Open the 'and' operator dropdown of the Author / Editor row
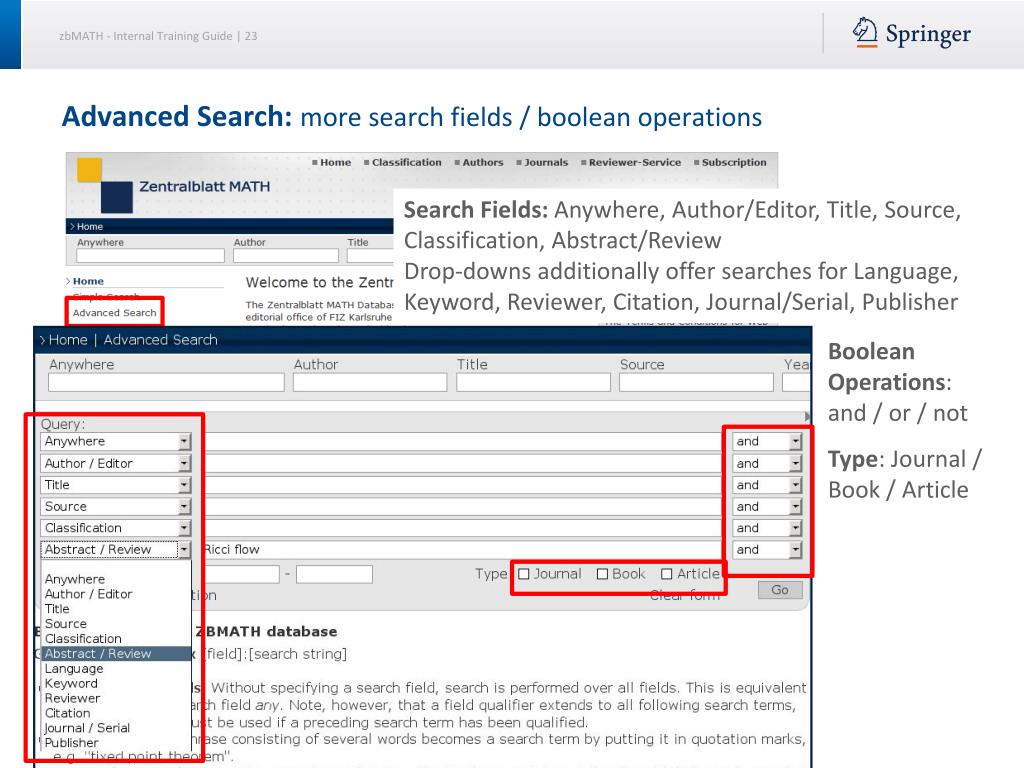 tap(767, 463)
